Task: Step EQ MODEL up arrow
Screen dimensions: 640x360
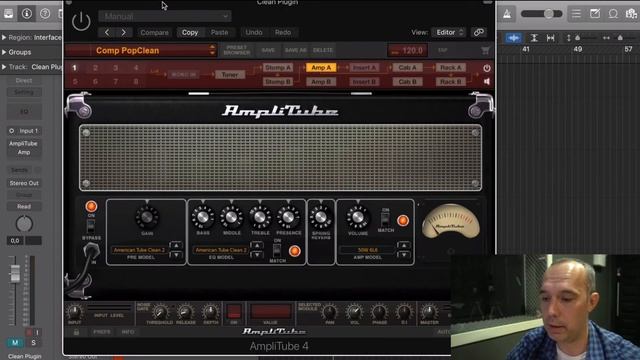Action: pyautogui.click(x=257, y=245)
